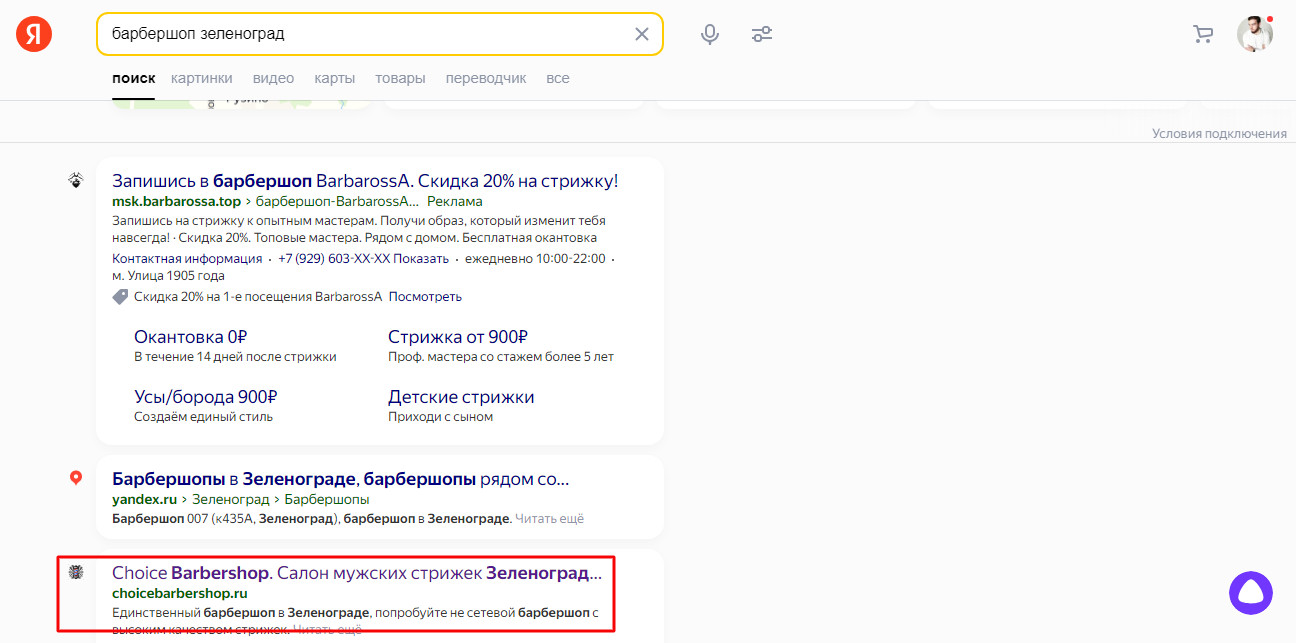Viewport: 1296px width, 643px height.
Task: Open search settings filter icon
Action: tap(762, 34)
